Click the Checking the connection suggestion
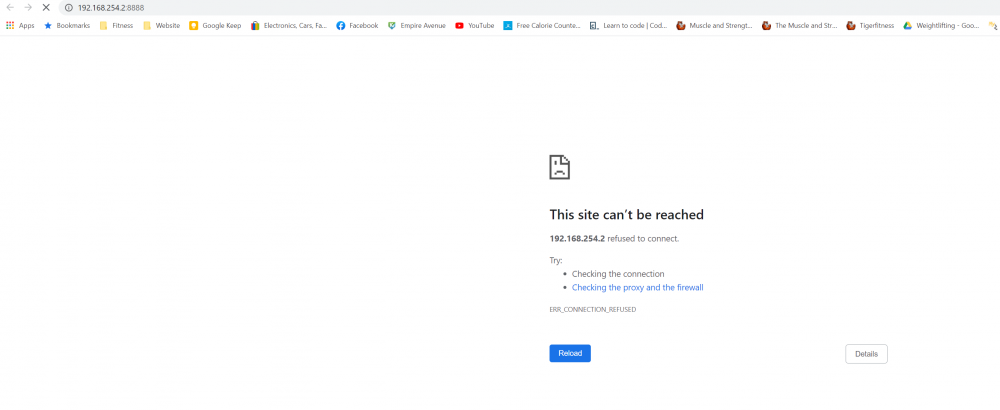This screenshot has width=1000, height=410. [x=618, y=274]
